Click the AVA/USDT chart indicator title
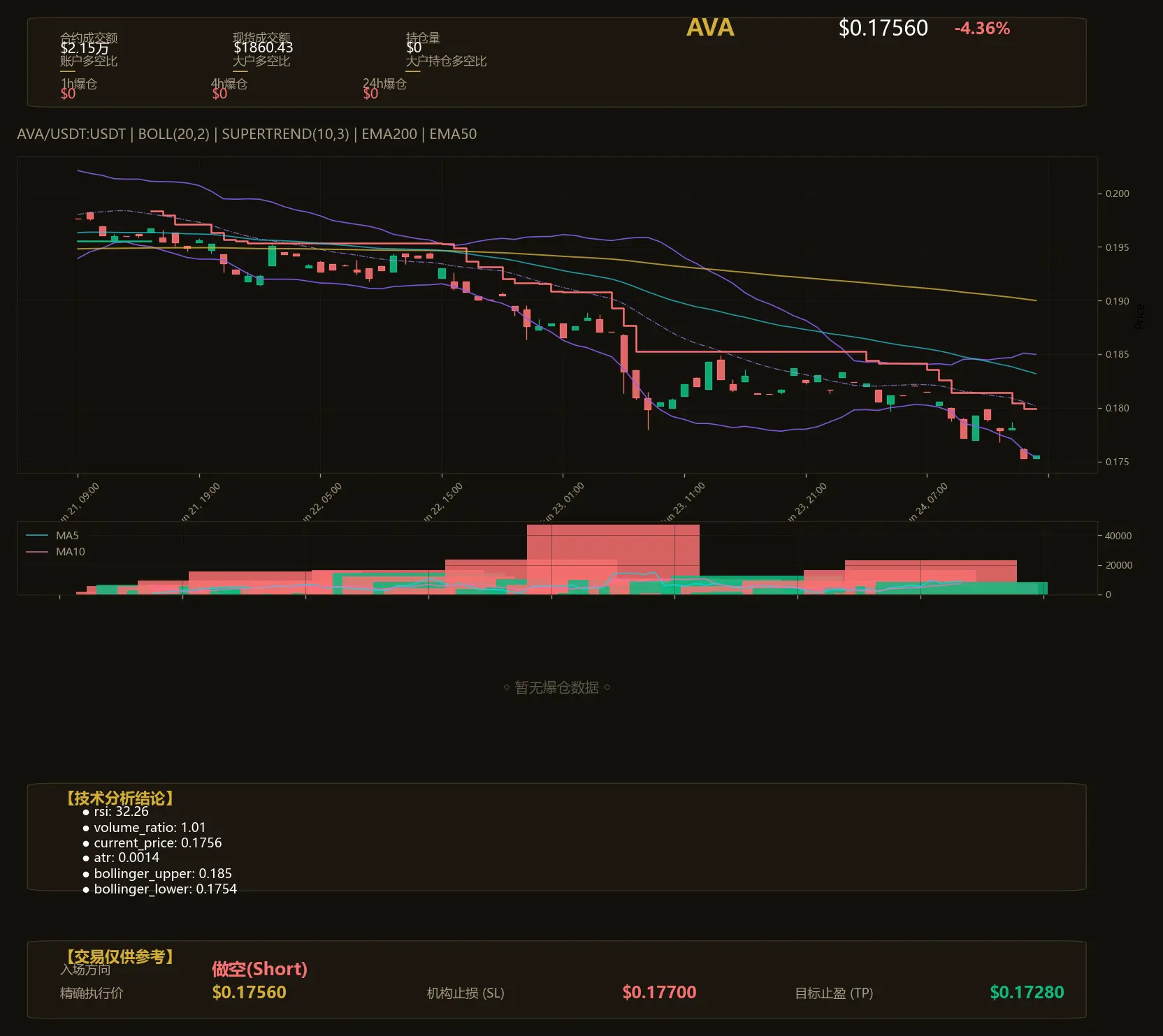Viewport: 1163px width, 1036px height. (x=247, y=134)
